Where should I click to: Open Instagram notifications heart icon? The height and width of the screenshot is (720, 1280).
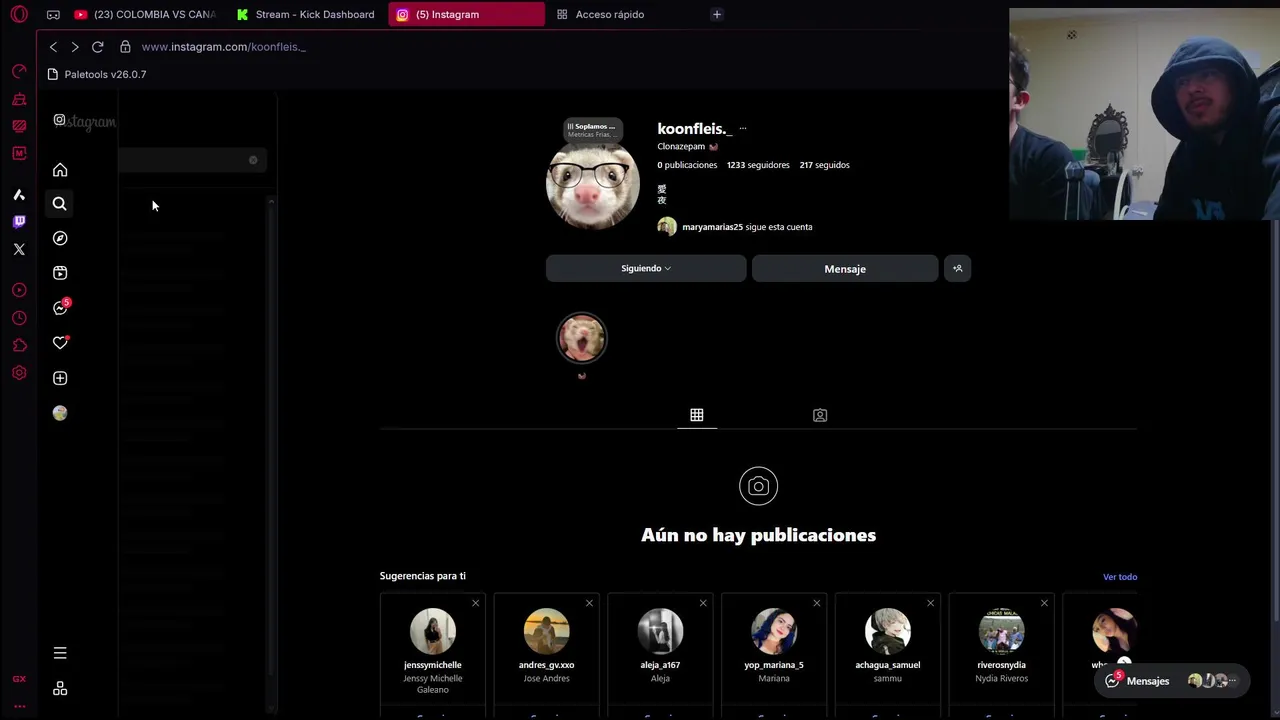[60, 343]
